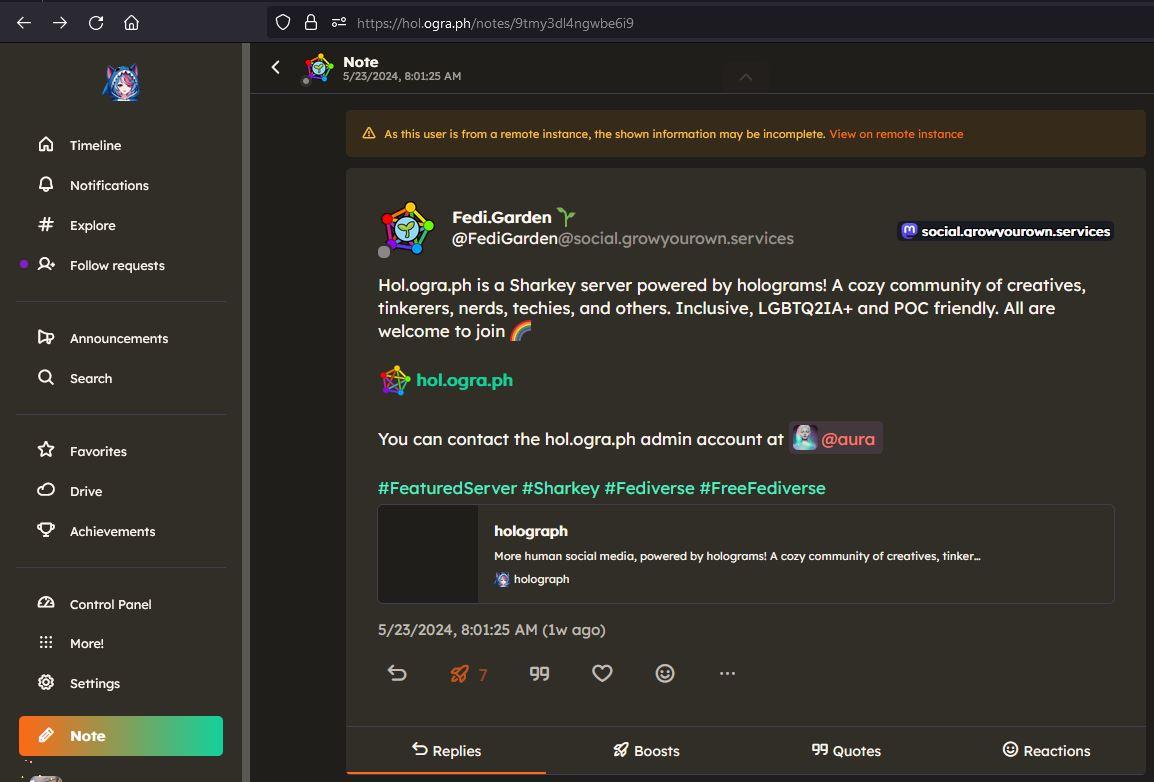Click View on remote instance link
This screenshot has height=782, width=1154.
pos(896,134)
